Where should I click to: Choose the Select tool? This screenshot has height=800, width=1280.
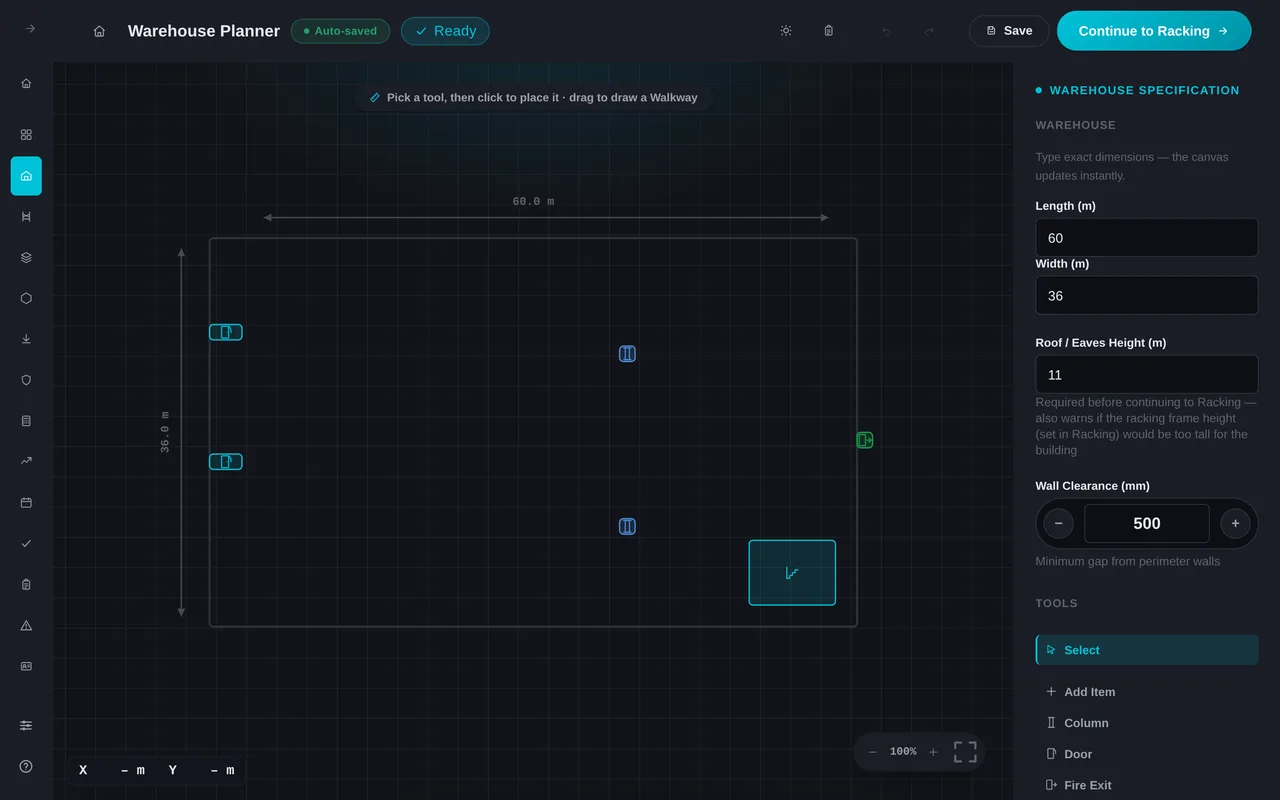[1147, 650]
